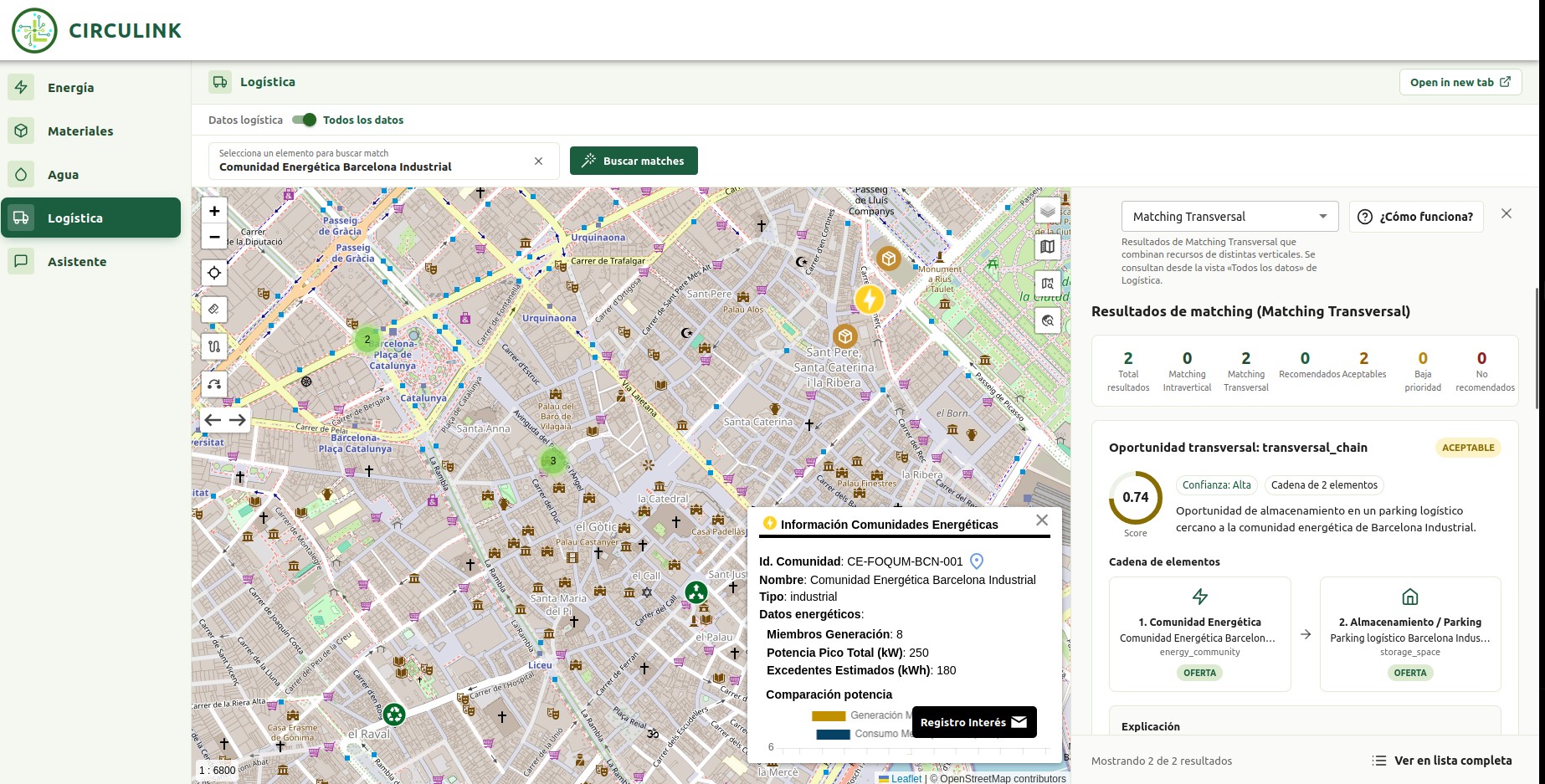Filter by Matching Intravertical count
The height and width of the screenshot is (784, 1545).
(x=1187, y=371)
